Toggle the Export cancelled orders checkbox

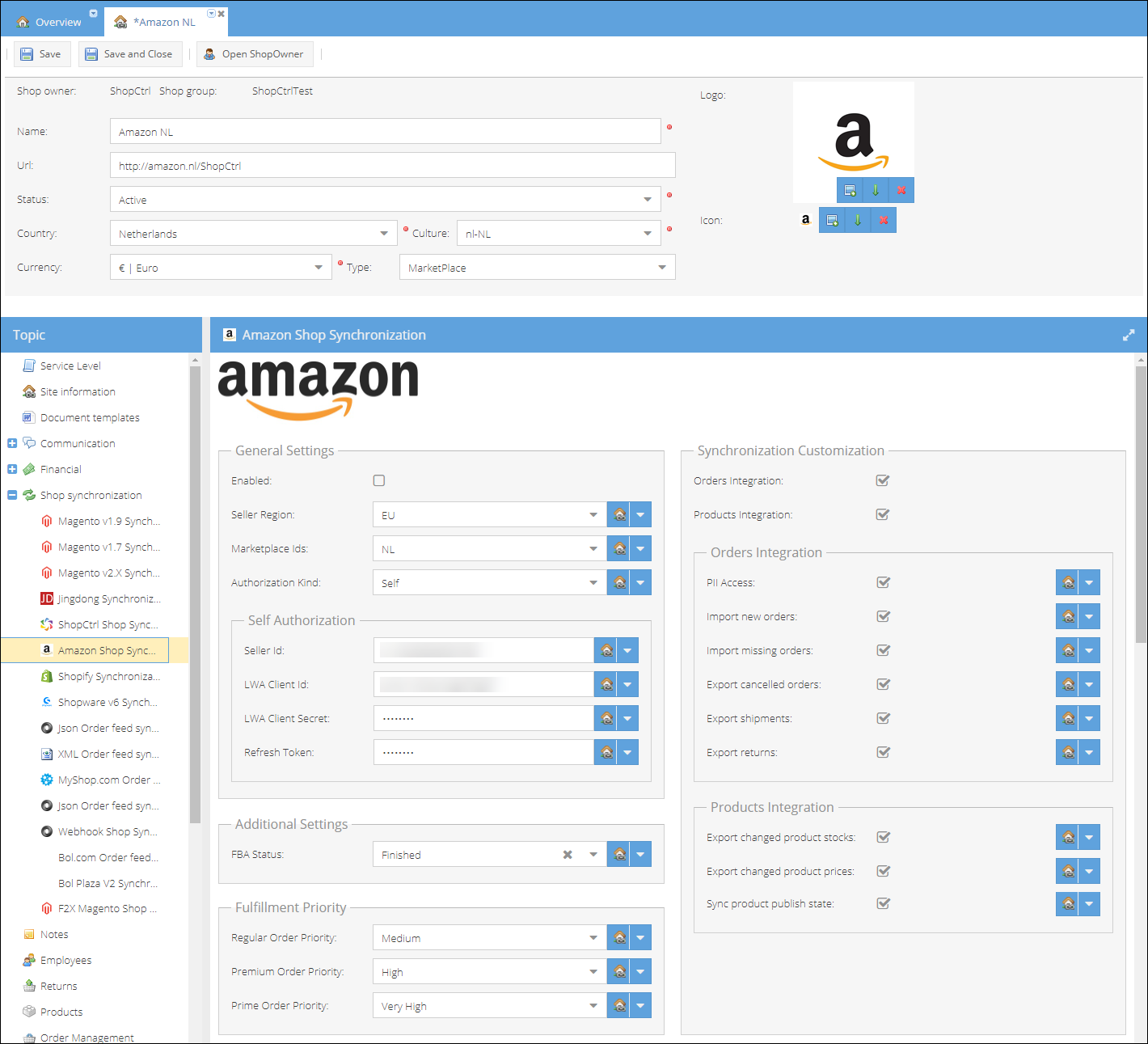[x=884, y=684]
